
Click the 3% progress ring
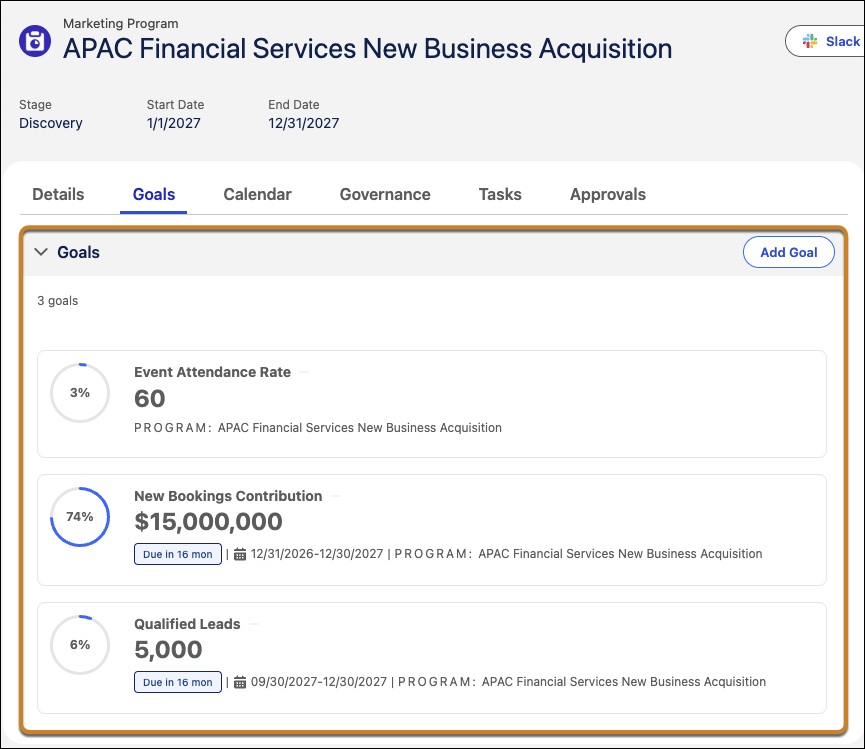(80, 393)
